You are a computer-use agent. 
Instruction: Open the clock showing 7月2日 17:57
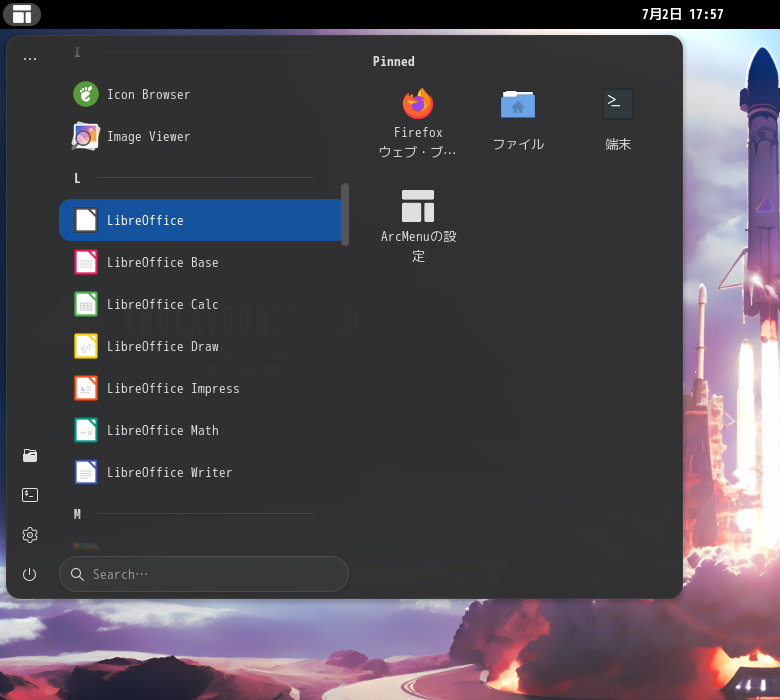(x=682, y=14)
